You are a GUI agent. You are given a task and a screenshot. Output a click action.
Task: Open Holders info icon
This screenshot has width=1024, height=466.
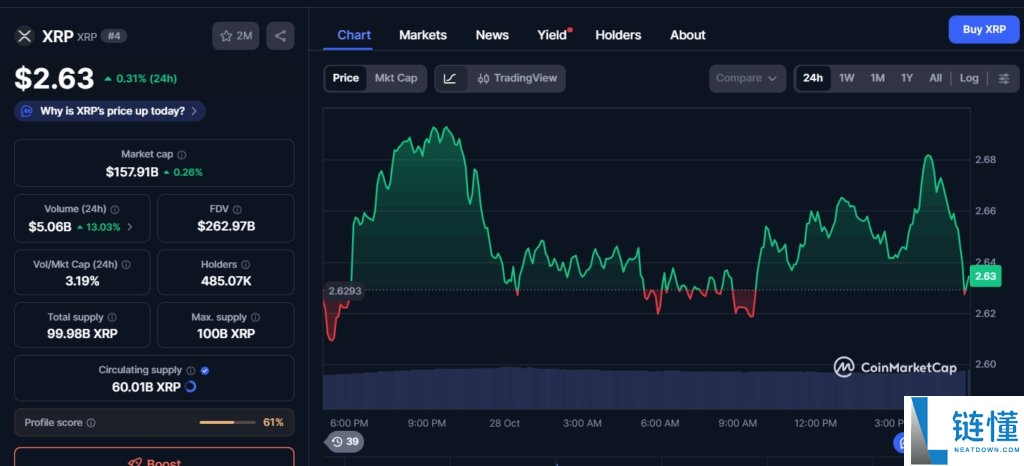point(246,265)
